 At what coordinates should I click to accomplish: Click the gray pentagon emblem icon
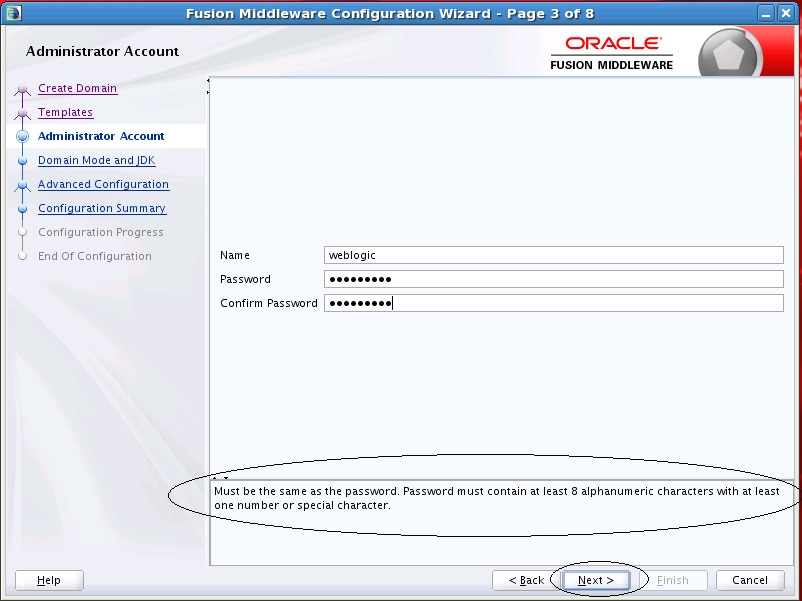tap(728, 54)
